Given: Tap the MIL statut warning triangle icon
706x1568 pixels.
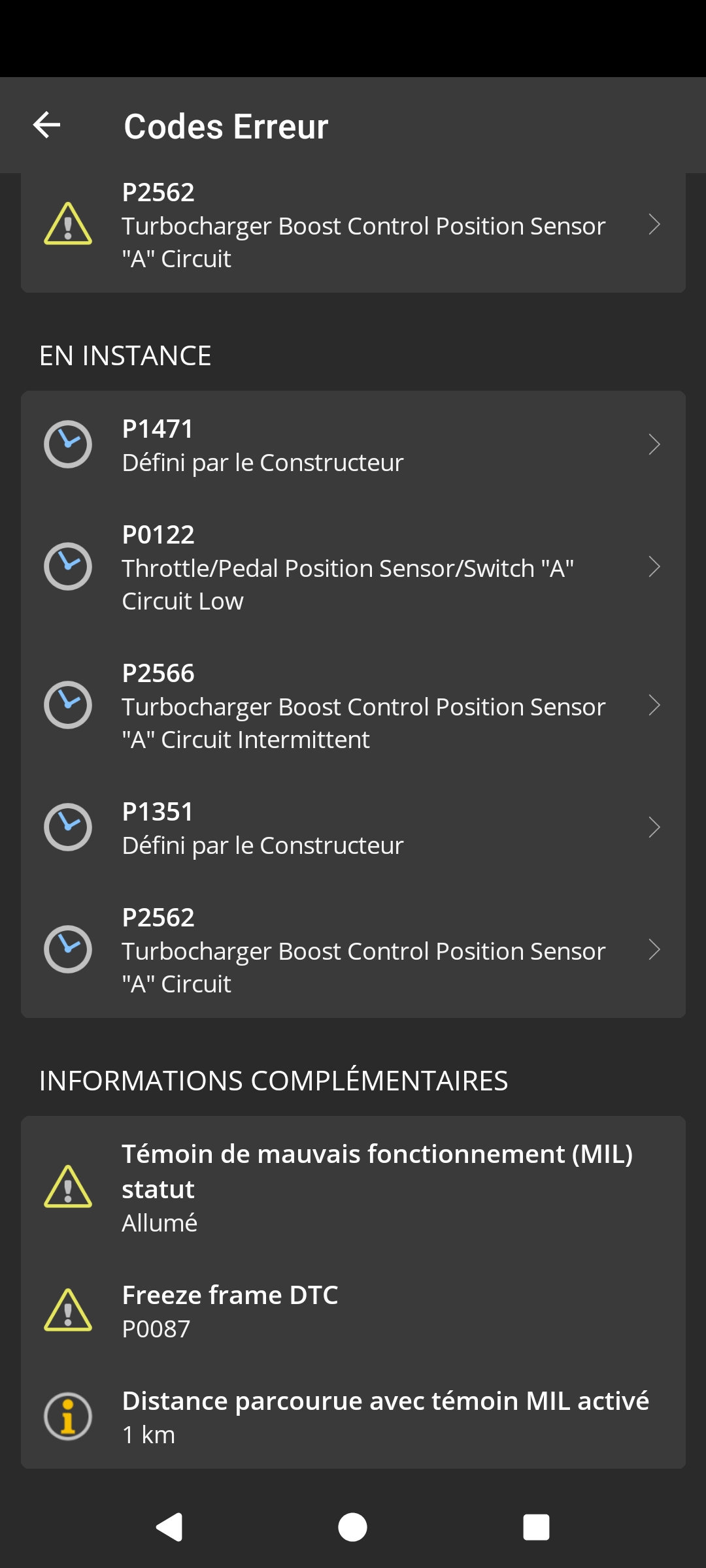Looking at the screenshot, I should coord(68,1187).
